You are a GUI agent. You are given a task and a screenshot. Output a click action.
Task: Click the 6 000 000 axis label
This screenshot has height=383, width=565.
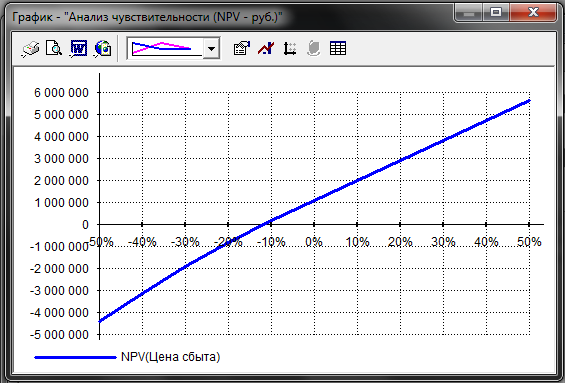coord(61,93)
